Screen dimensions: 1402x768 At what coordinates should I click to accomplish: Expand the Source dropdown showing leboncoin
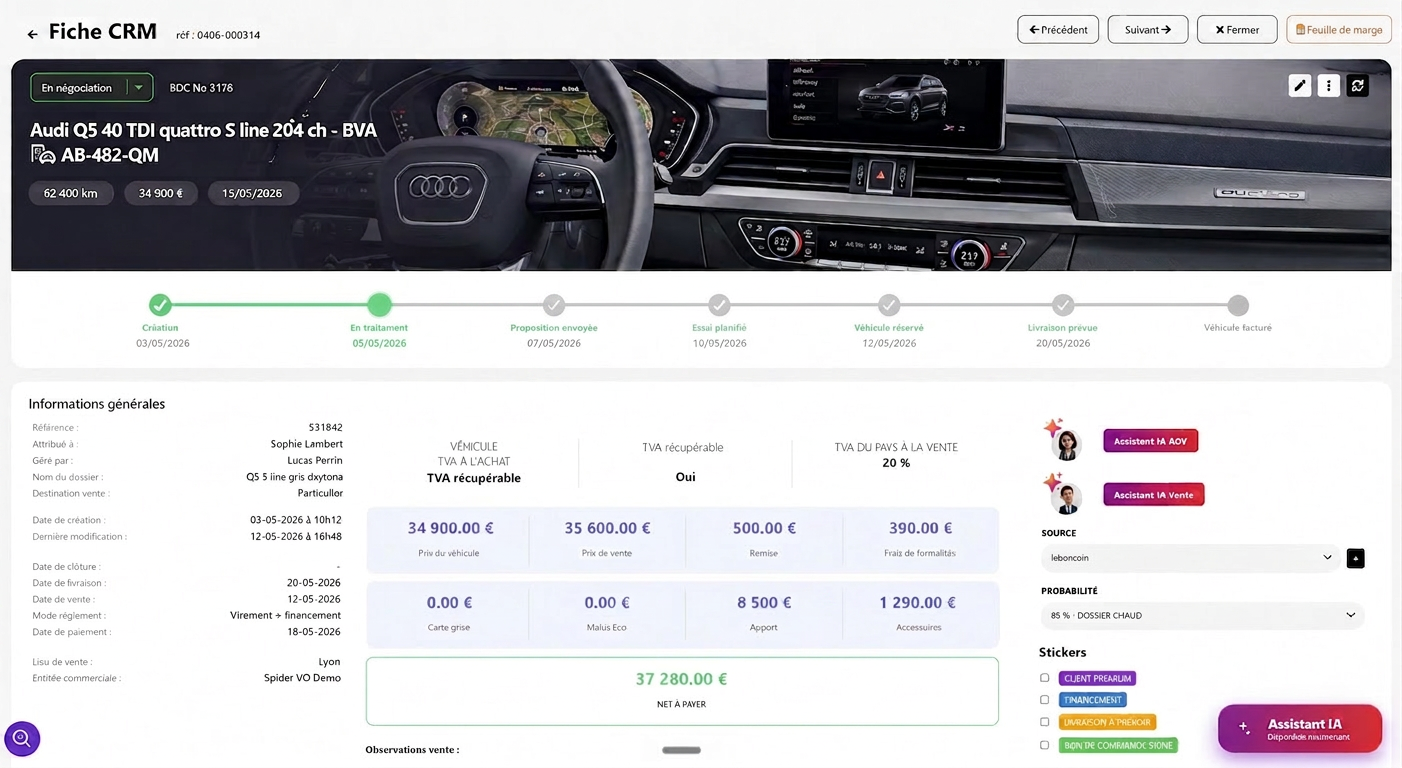(1190, 558)
